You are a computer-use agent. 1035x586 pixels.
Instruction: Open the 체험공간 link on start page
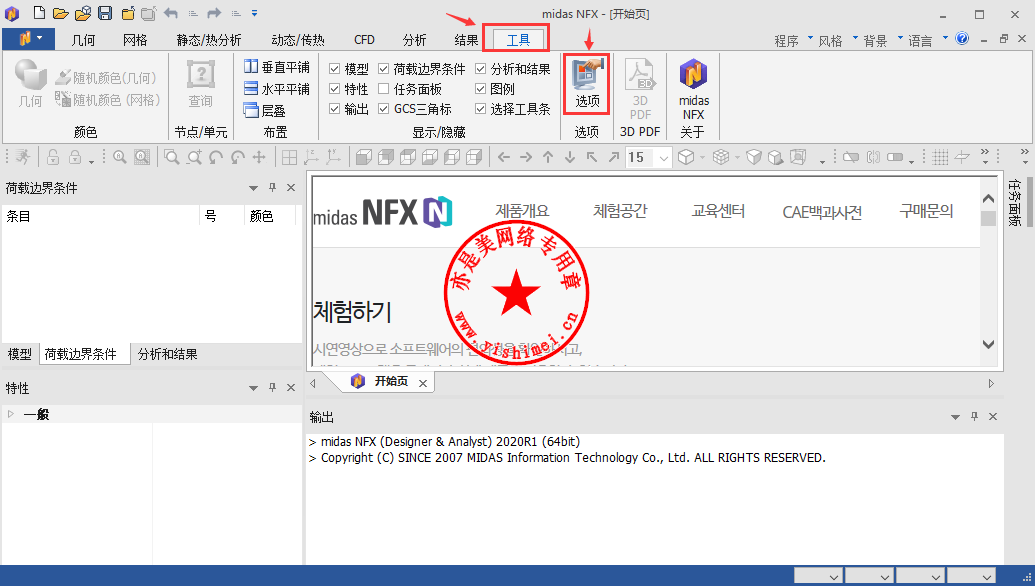point(620,211)
